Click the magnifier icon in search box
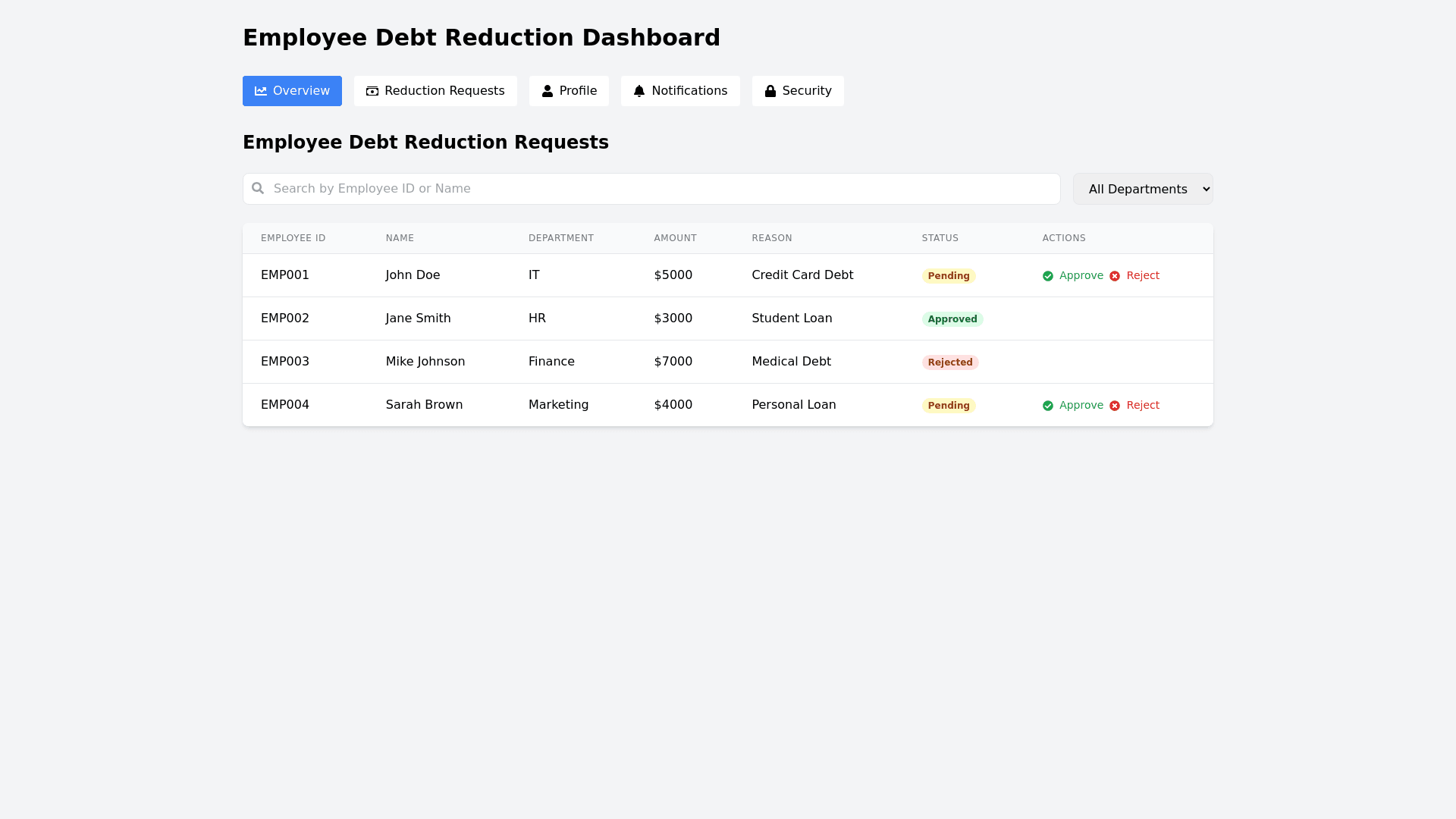The image size is (1456, 819). pos(258,188)
